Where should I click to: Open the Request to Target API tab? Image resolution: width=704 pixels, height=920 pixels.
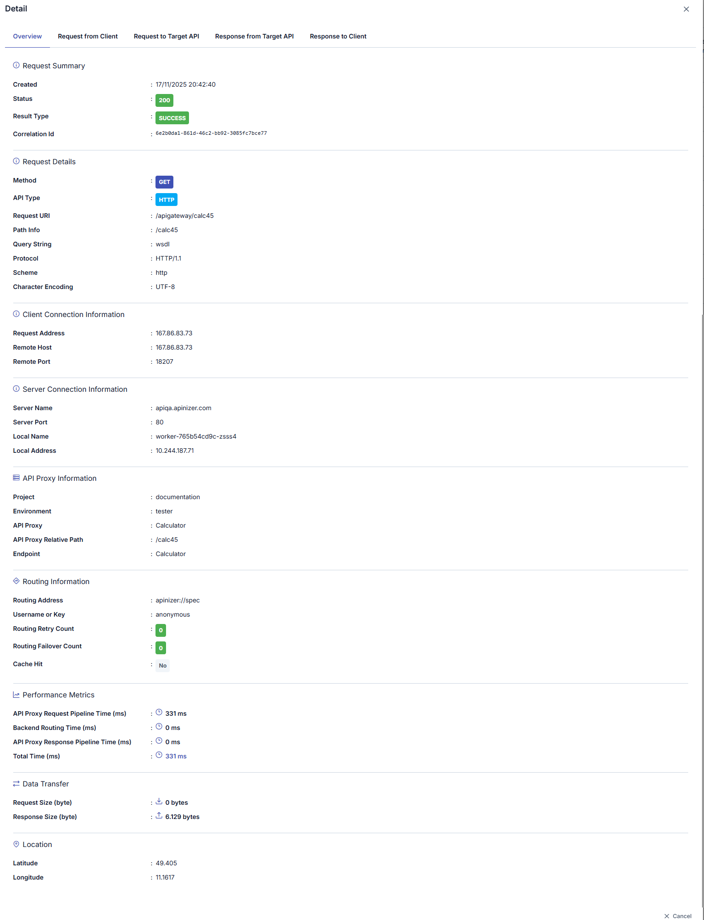pos(166,36)
